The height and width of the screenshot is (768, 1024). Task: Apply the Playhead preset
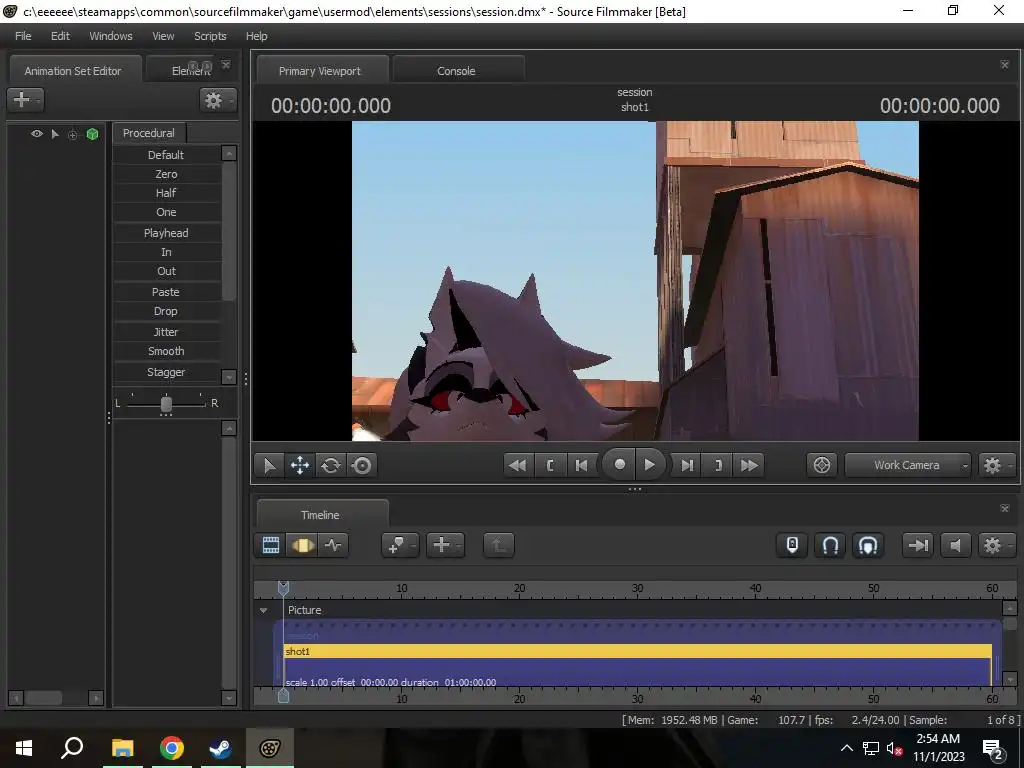click(166, 232)
